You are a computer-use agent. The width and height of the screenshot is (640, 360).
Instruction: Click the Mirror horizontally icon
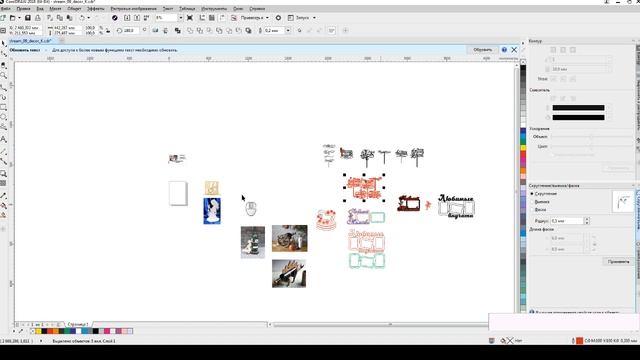pos(155,31)
